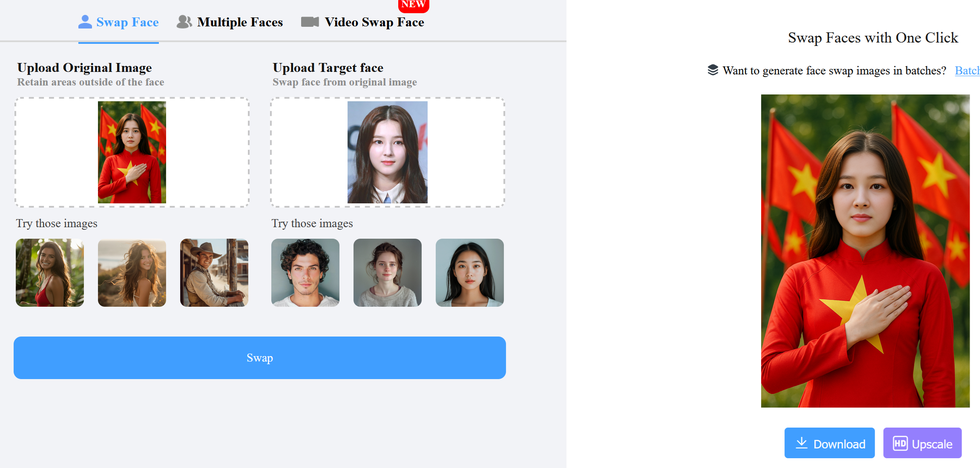This screenshot has height=468, width=980.
Task: Click the red NEW badge
Action: coord(413,5)
